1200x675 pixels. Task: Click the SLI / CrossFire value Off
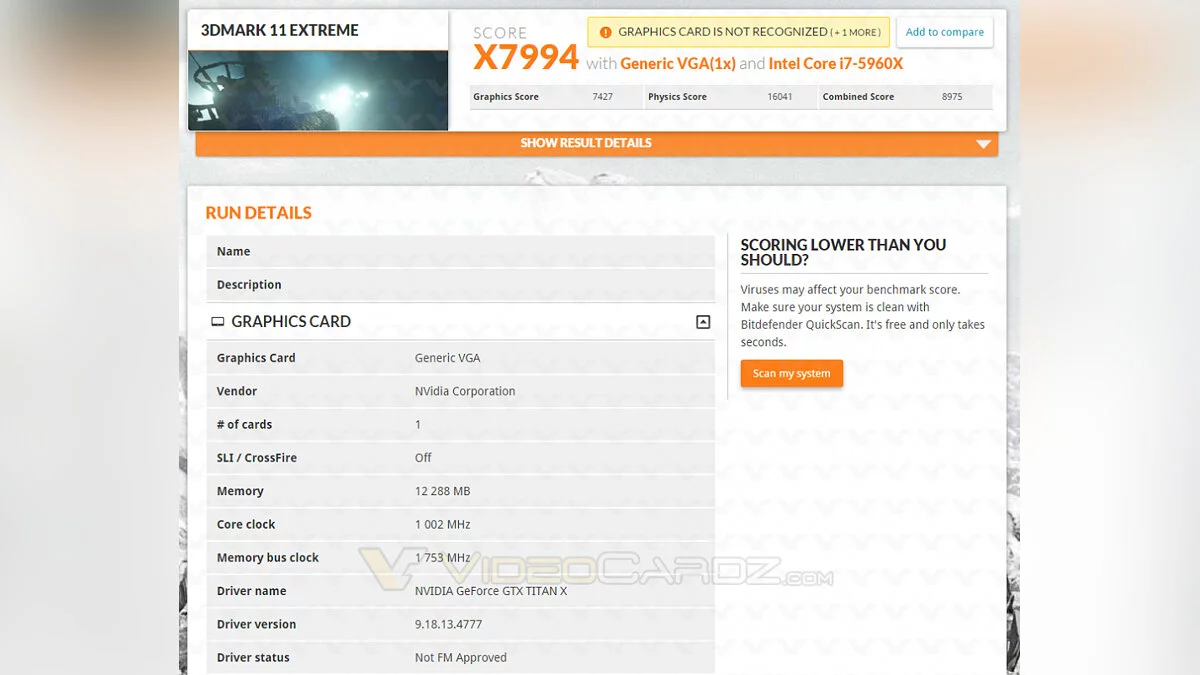(423, 458)
